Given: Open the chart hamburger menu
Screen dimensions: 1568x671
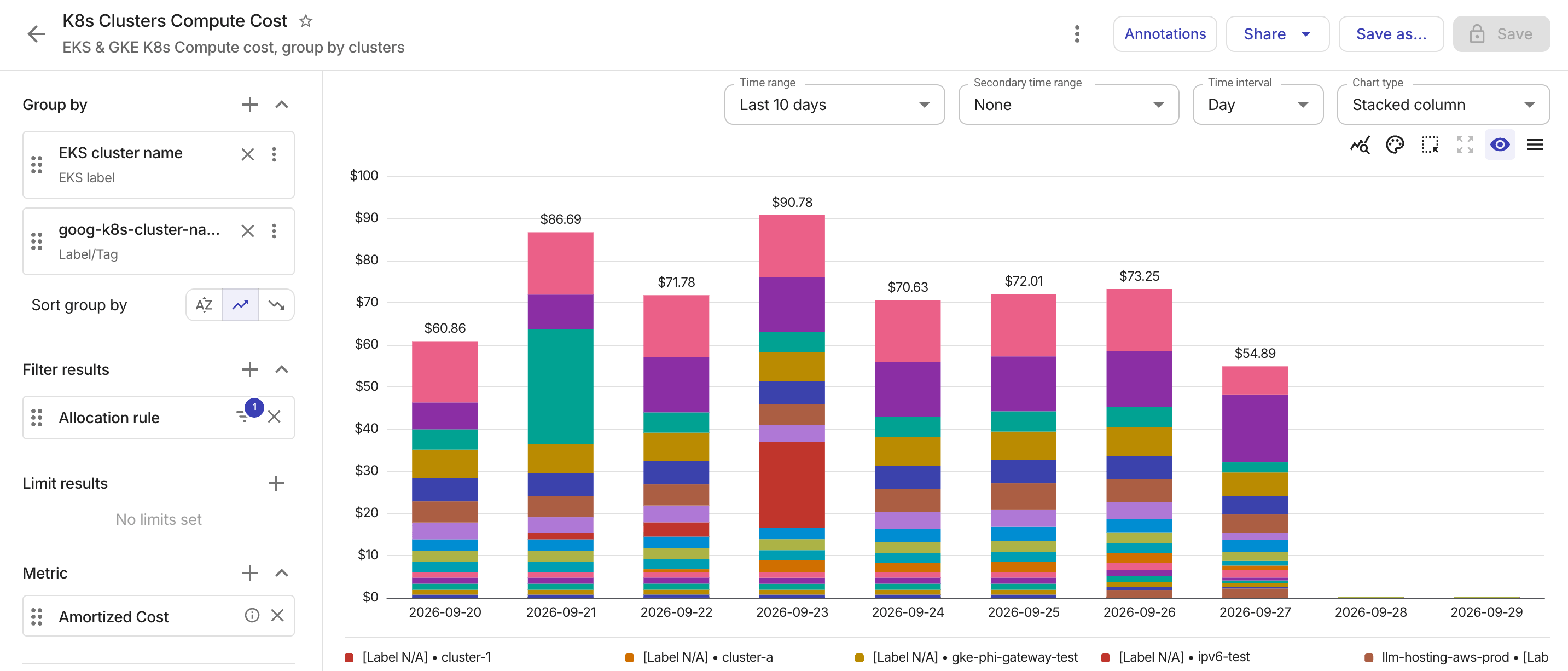Looking at the screenshot, I should pos(1535,145).
